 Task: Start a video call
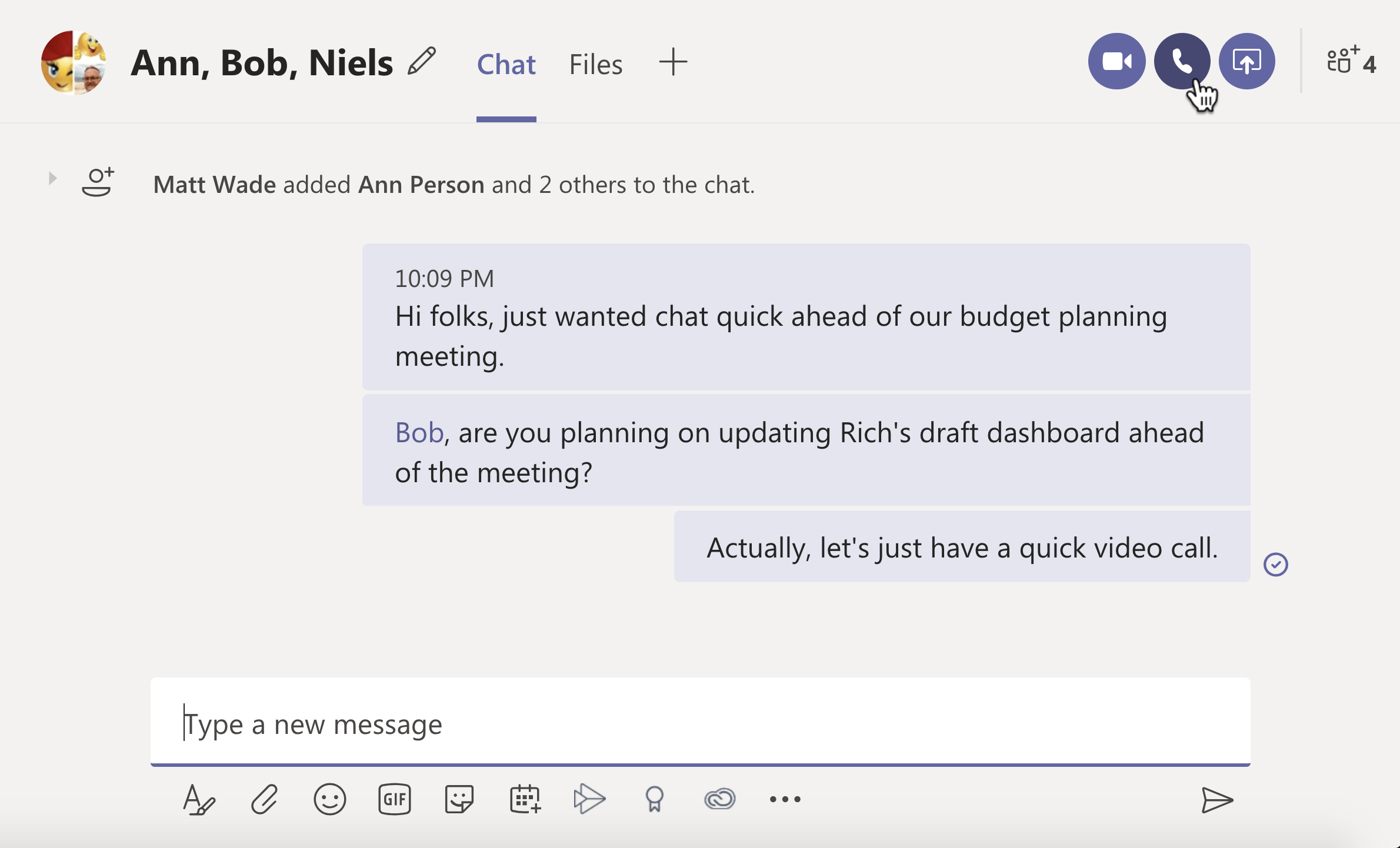(x=1116, y=61)
